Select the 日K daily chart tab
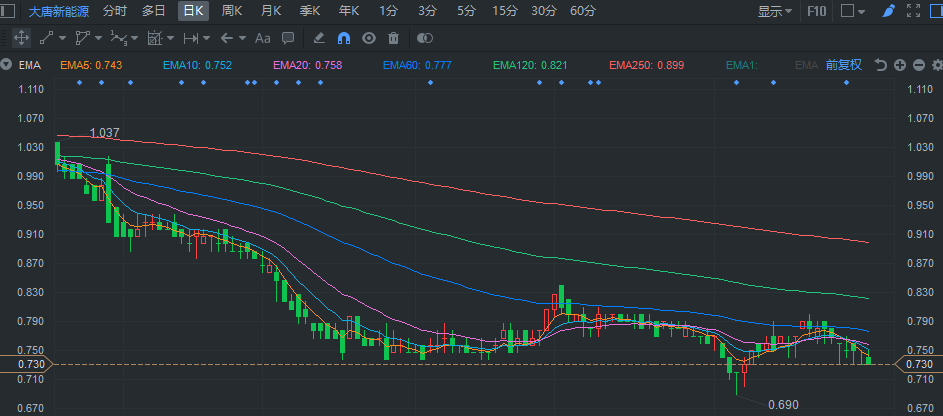Image resolution: width=943 pixels, height=416 pixels. click(193, 11)
